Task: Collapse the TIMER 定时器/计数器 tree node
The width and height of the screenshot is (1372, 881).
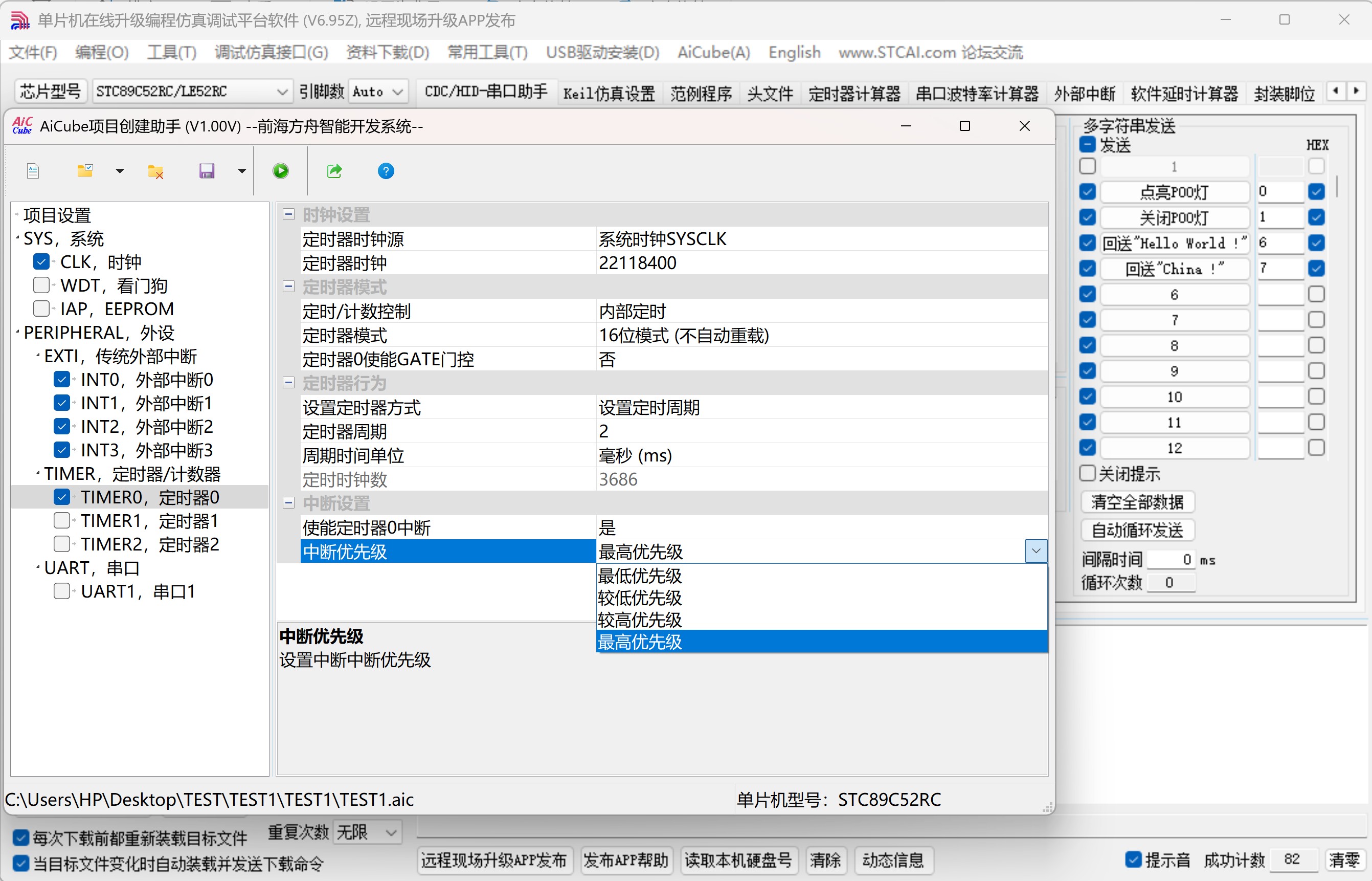Action: [38, 473]
